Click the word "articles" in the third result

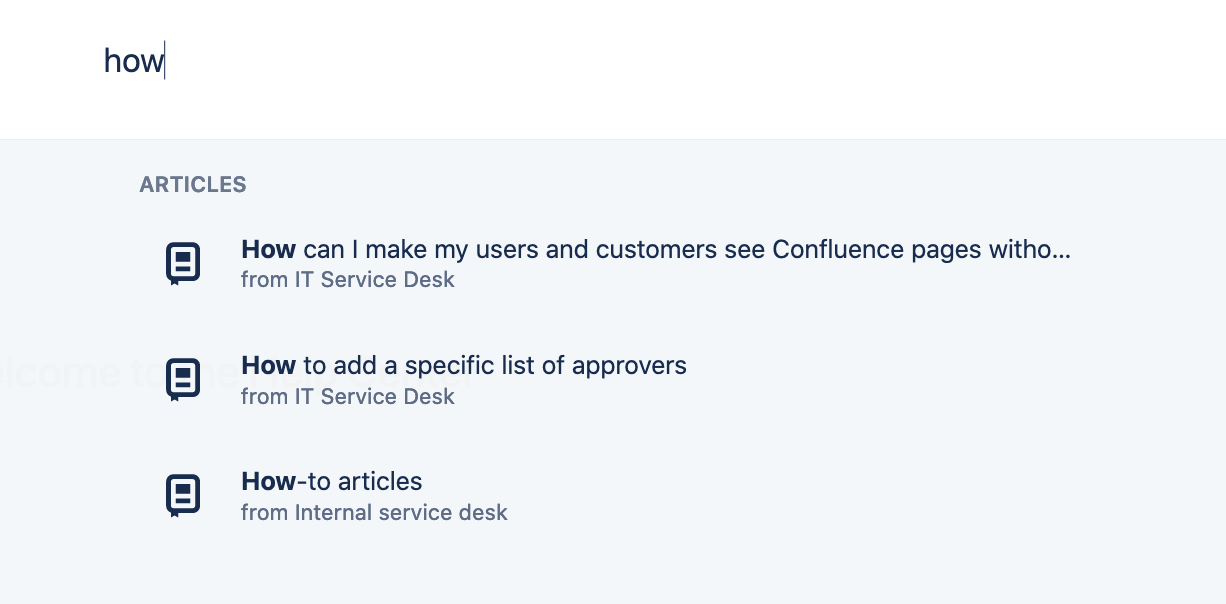(381, 481)
